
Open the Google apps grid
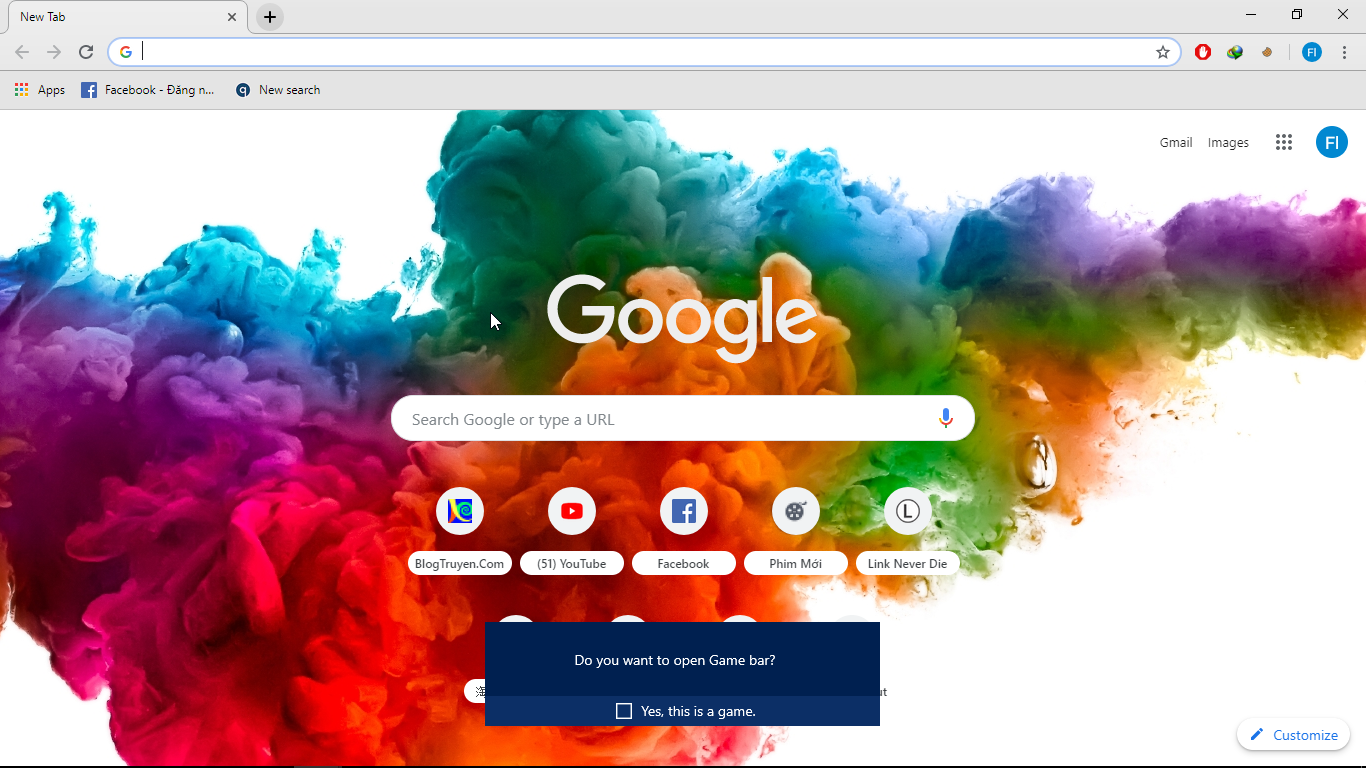(x=1284, y=142)
